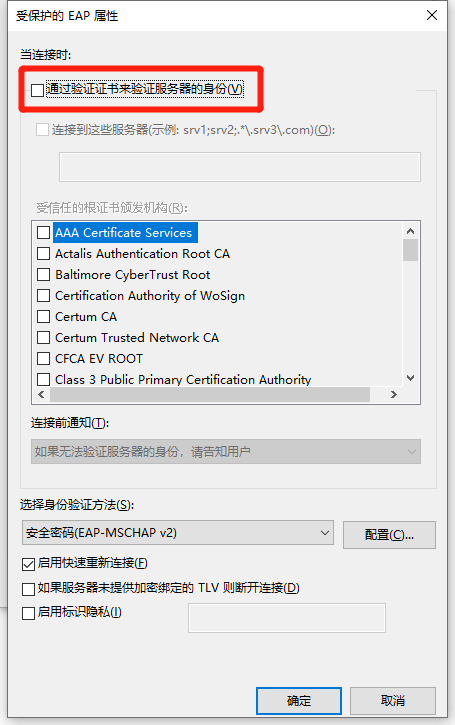Click the certificate list scroll up arrow

tap(410, 231)
